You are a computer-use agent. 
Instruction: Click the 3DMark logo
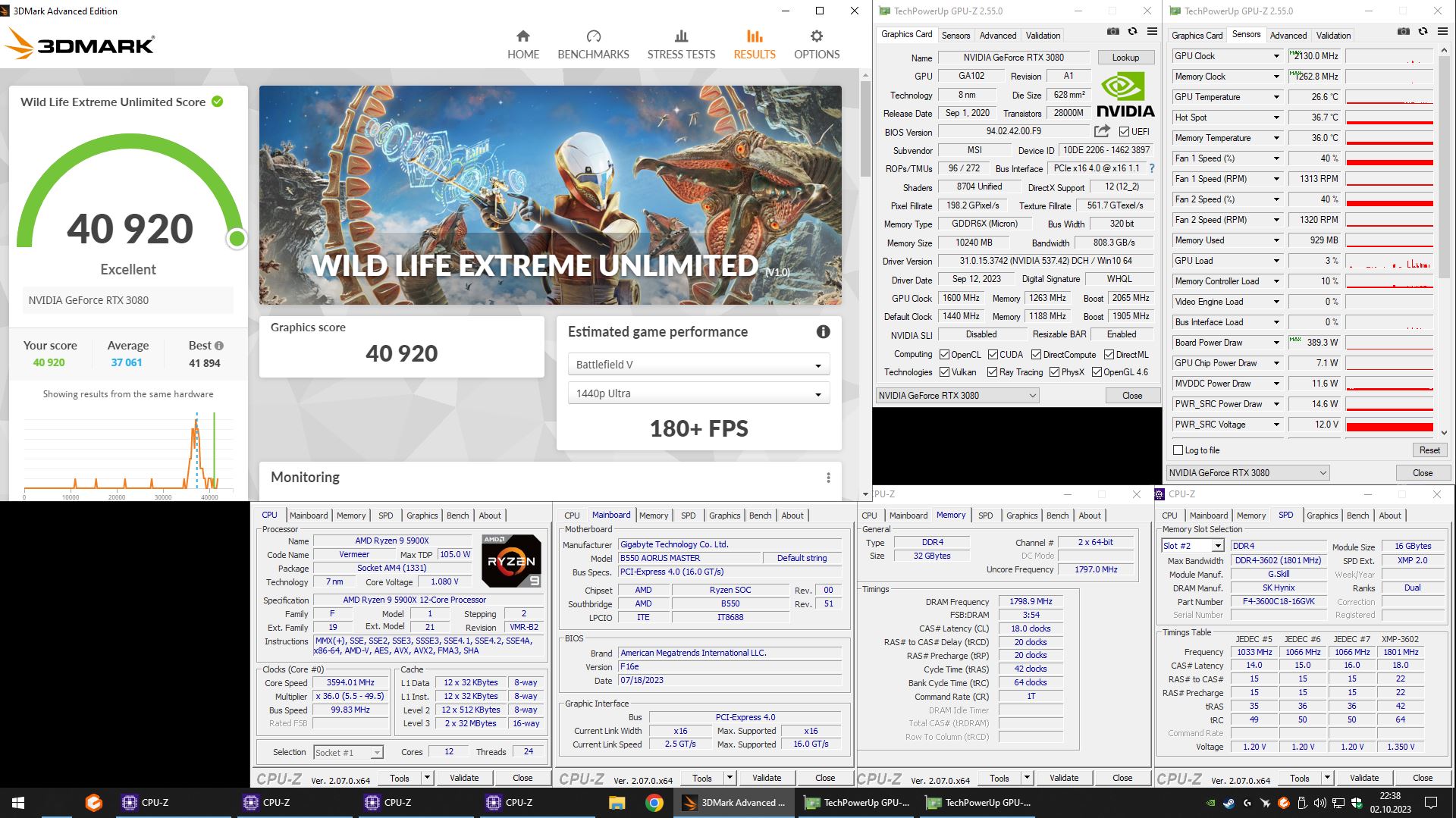pos(79,44)
